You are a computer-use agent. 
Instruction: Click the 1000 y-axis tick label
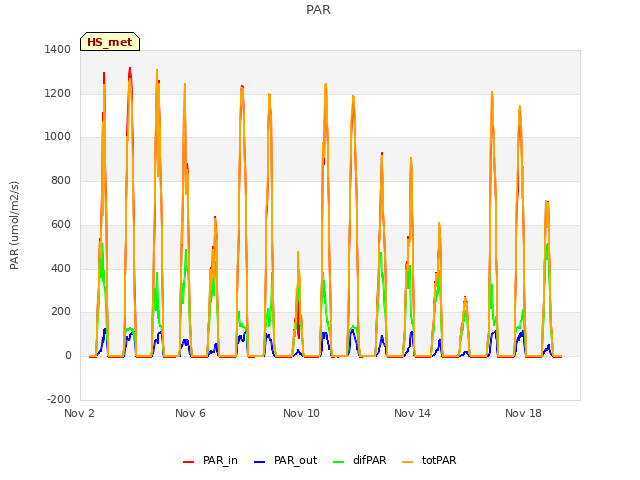(58, 137)
